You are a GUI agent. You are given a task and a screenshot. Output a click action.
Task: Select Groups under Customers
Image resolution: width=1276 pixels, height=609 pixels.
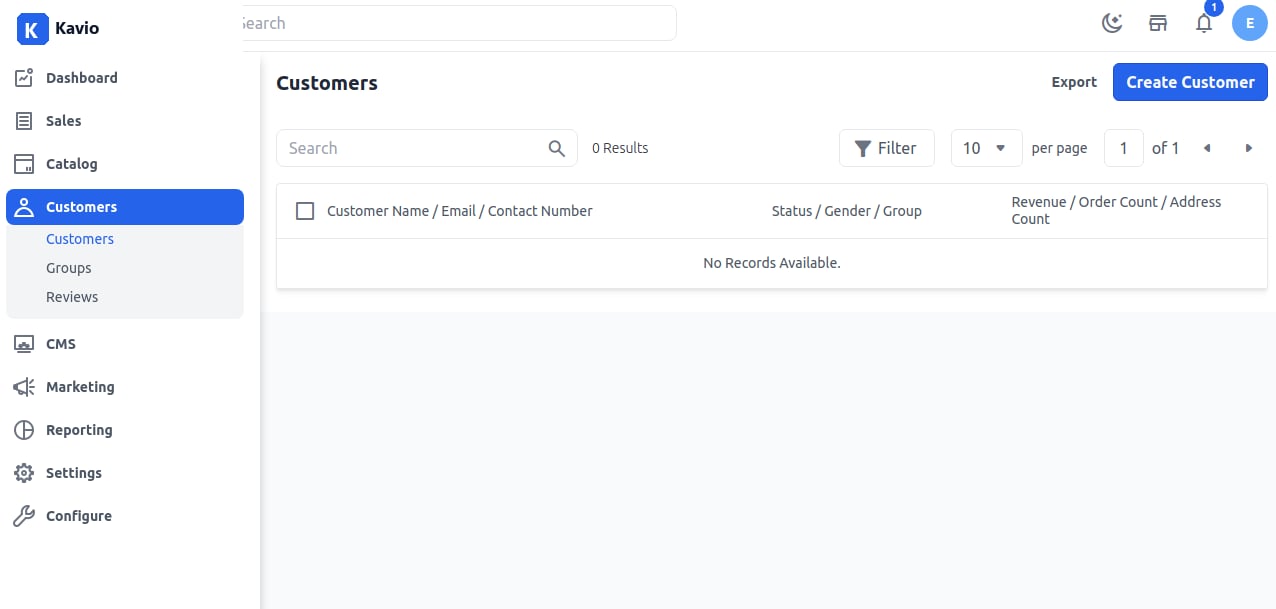(69, 268)
